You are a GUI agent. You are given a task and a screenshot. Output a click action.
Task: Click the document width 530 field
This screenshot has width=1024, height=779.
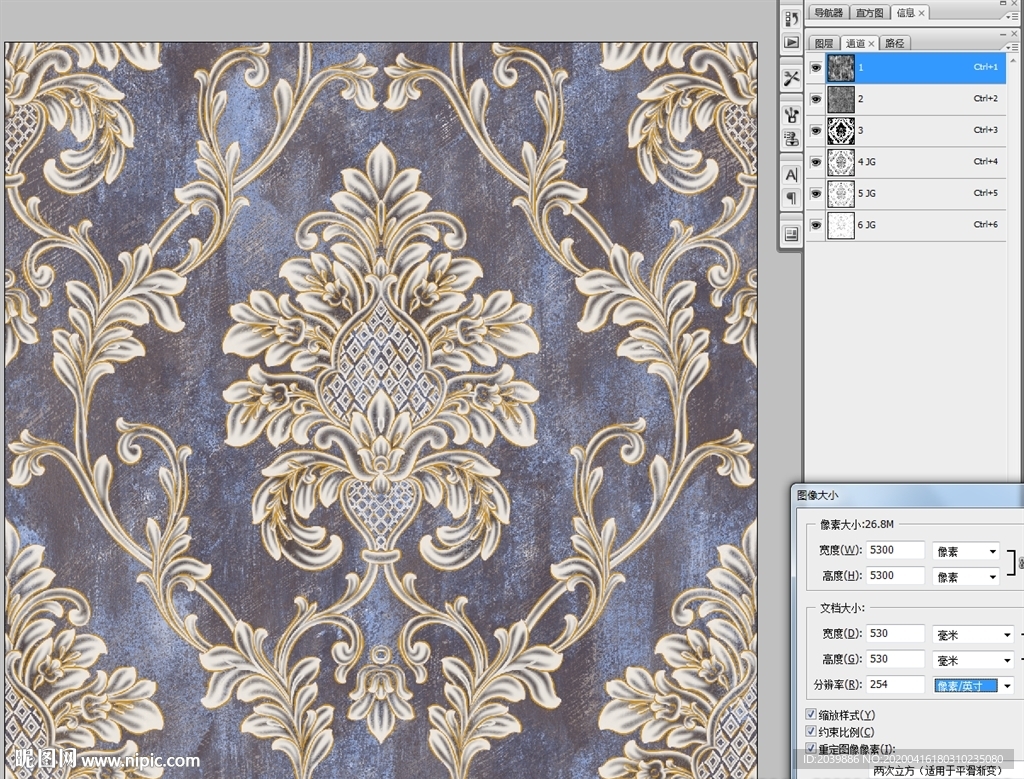click(895, 633)
